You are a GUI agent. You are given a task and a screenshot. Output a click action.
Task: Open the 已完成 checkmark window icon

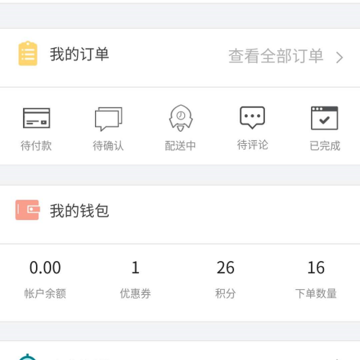click(324, 118)
